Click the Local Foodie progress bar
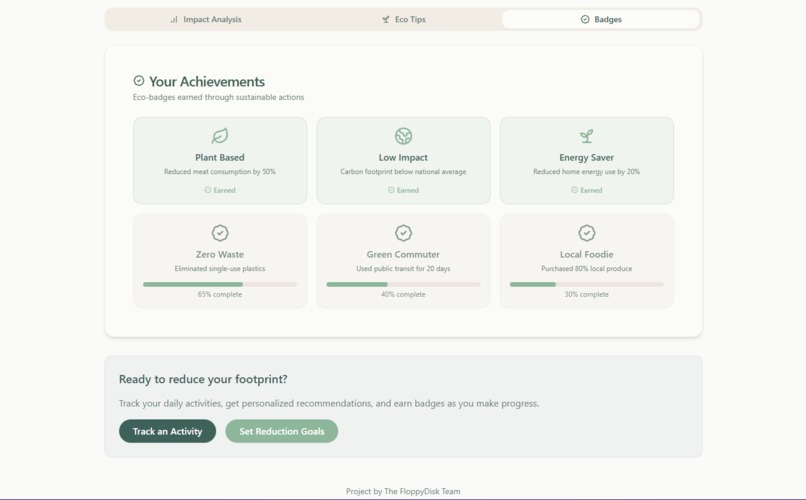Screen dimensions: 806x500 click(x=587, y=284)
